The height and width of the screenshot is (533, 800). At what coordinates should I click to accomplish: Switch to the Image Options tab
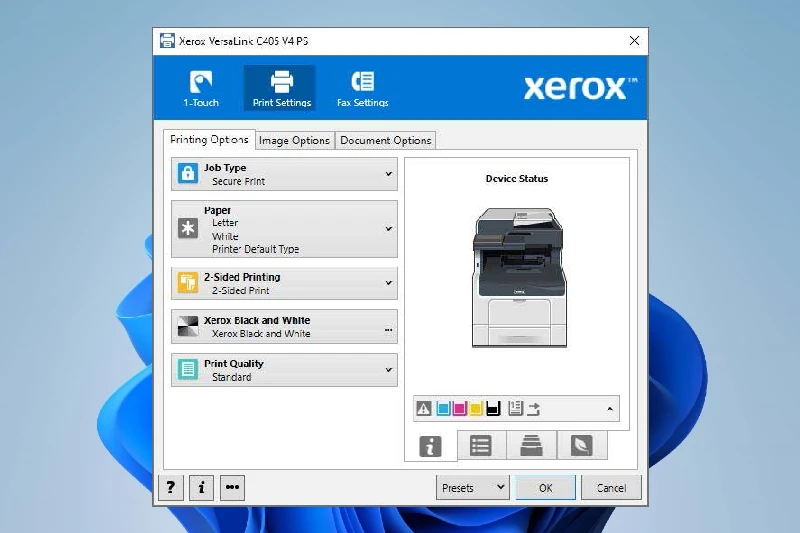click(294, 141)
